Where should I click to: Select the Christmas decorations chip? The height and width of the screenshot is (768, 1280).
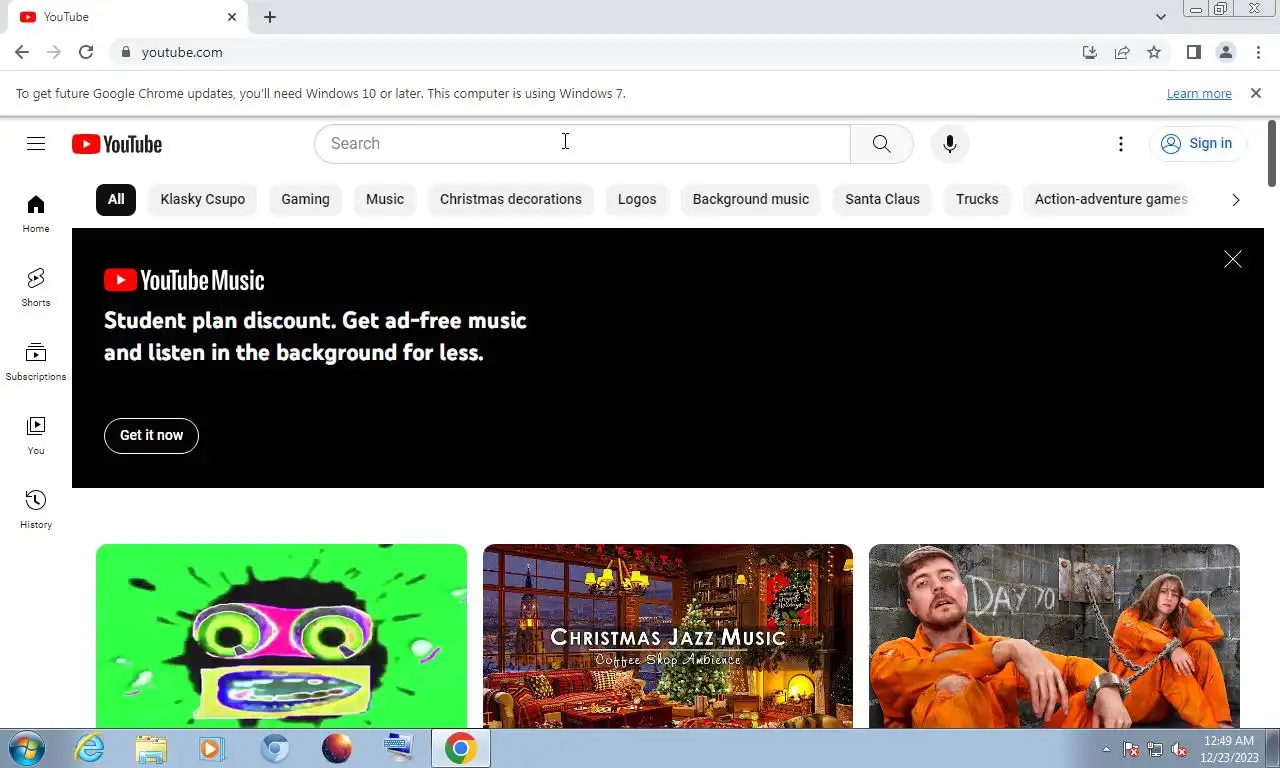tap(511, 199)
